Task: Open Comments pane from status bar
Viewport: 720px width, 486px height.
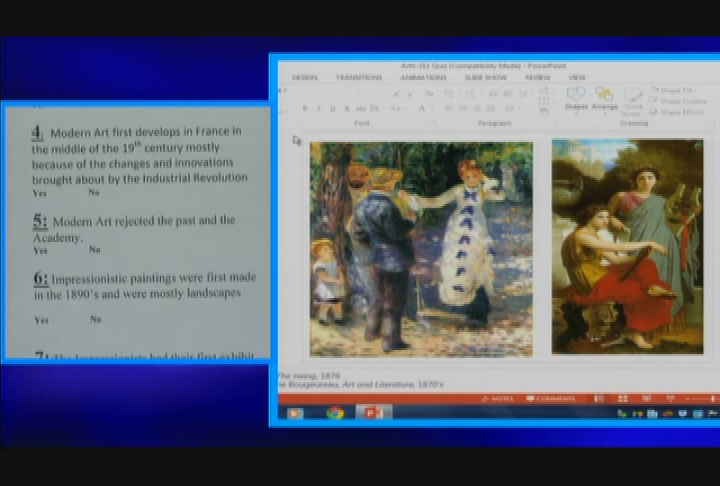Action: (551, 399)
